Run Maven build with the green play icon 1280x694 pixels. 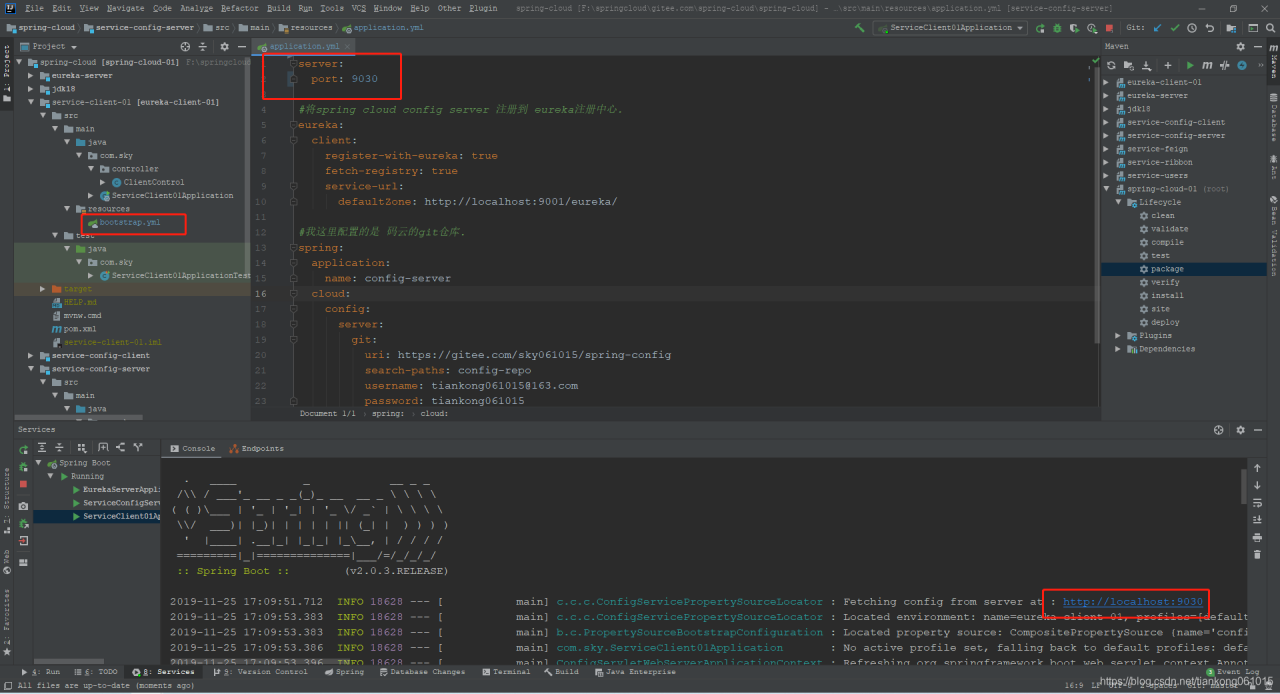[1190, 65]
